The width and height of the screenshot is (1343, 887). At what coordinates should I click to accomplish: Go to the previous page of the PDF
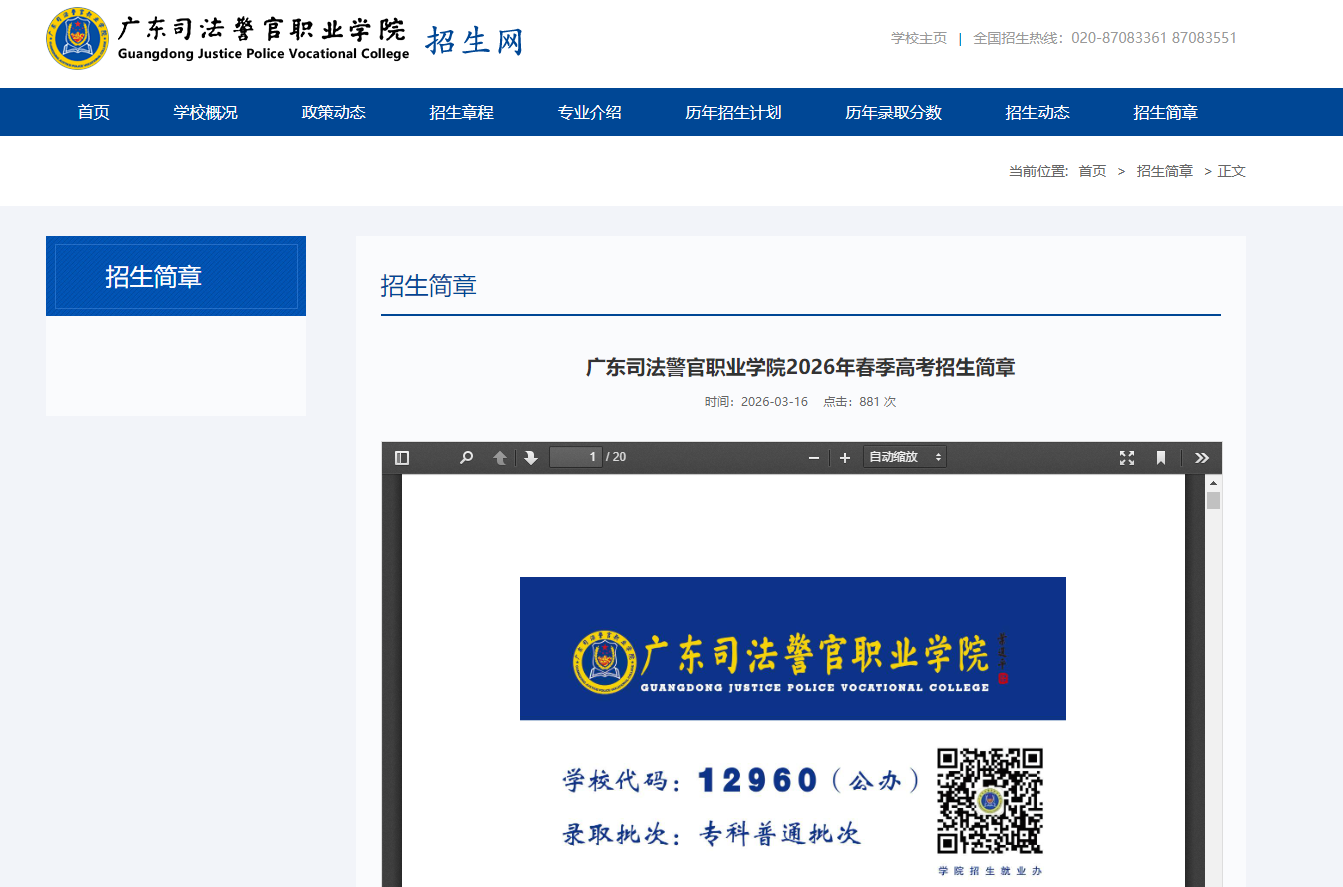pyautogui.click(x=499, y=457)
